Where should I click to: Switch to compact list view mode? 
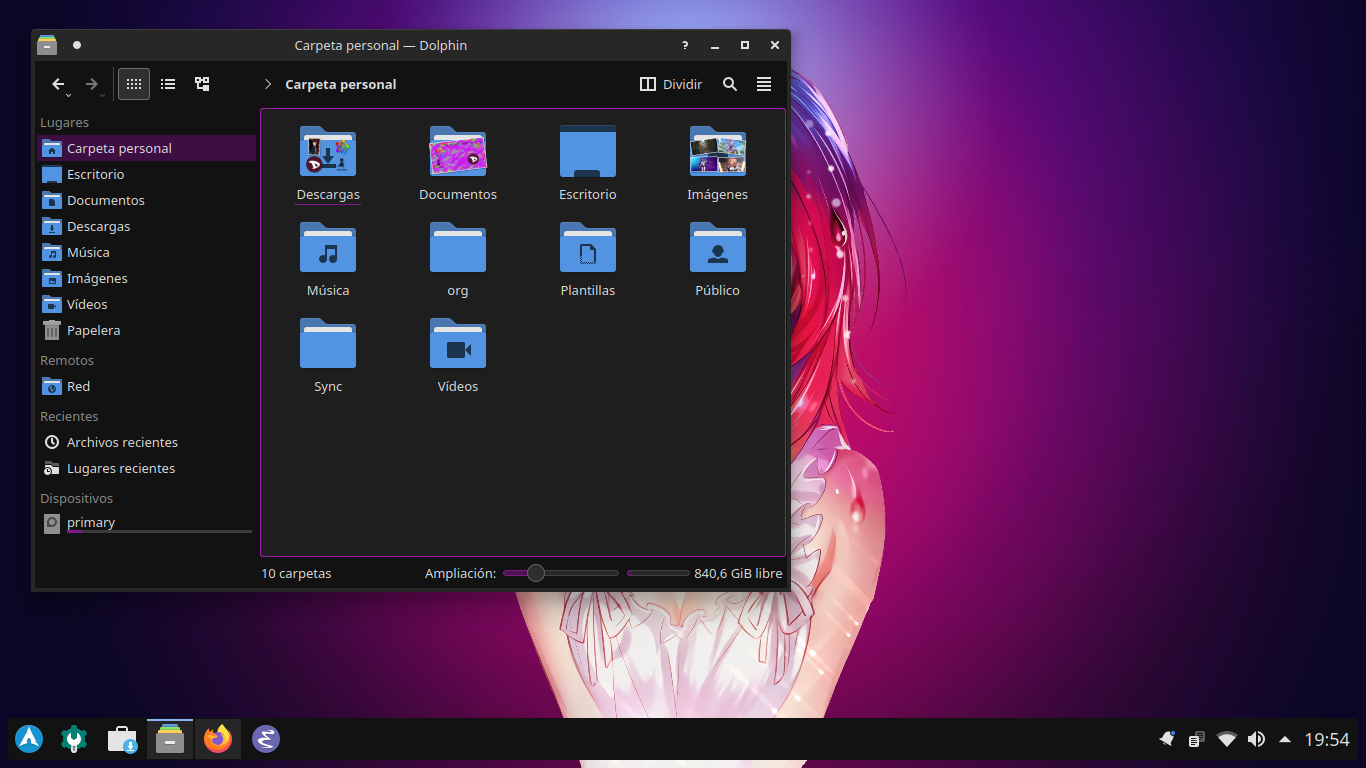pos(168,84)
